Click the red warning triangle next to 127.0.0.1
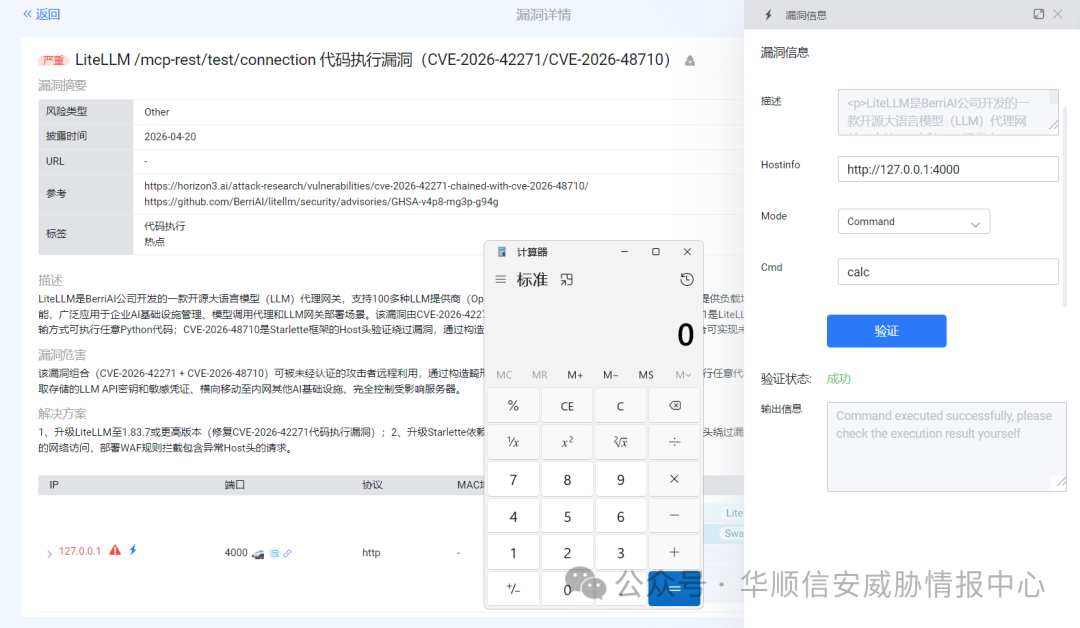The image size is (1080, 628). point(115,550)
